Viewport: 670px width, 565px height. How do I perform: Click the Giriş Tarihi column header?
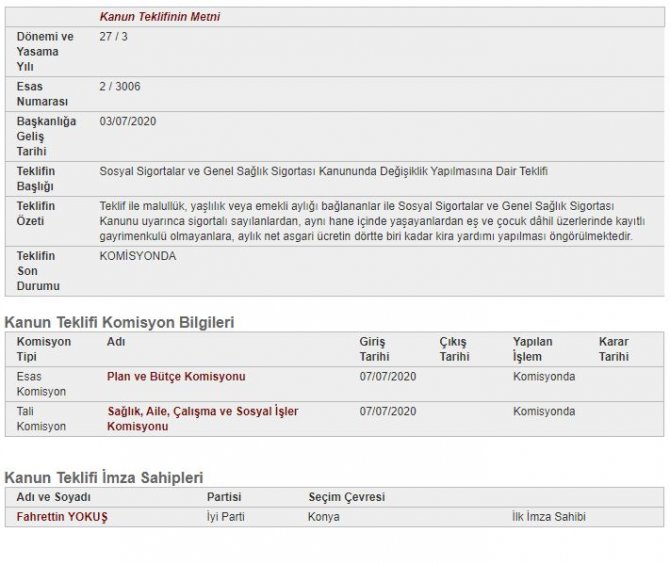(372, 348)
